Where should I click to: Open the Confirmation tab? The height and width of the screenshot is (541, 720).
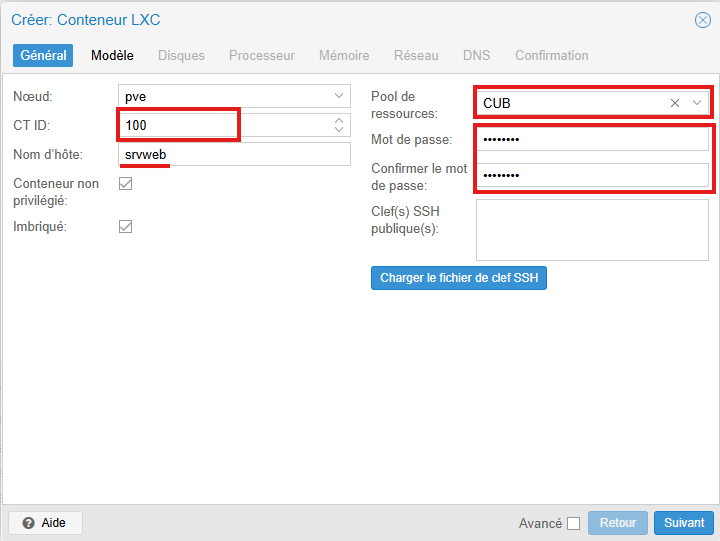click(551, 56)
